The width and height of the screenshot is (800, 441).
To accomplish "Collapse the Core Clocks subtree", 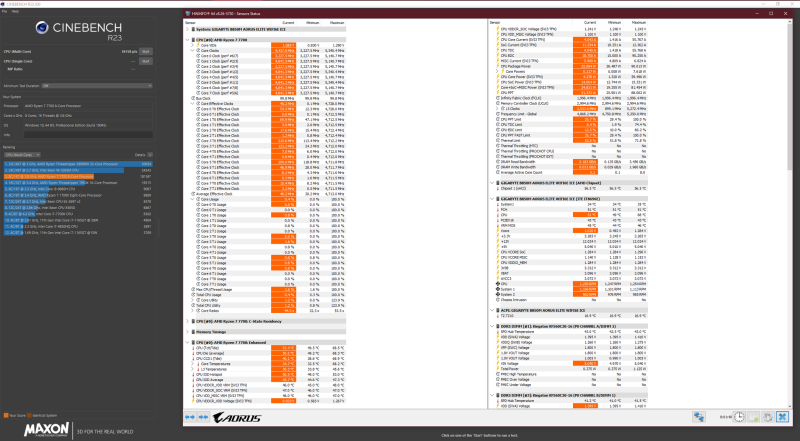I will [192, 51].
